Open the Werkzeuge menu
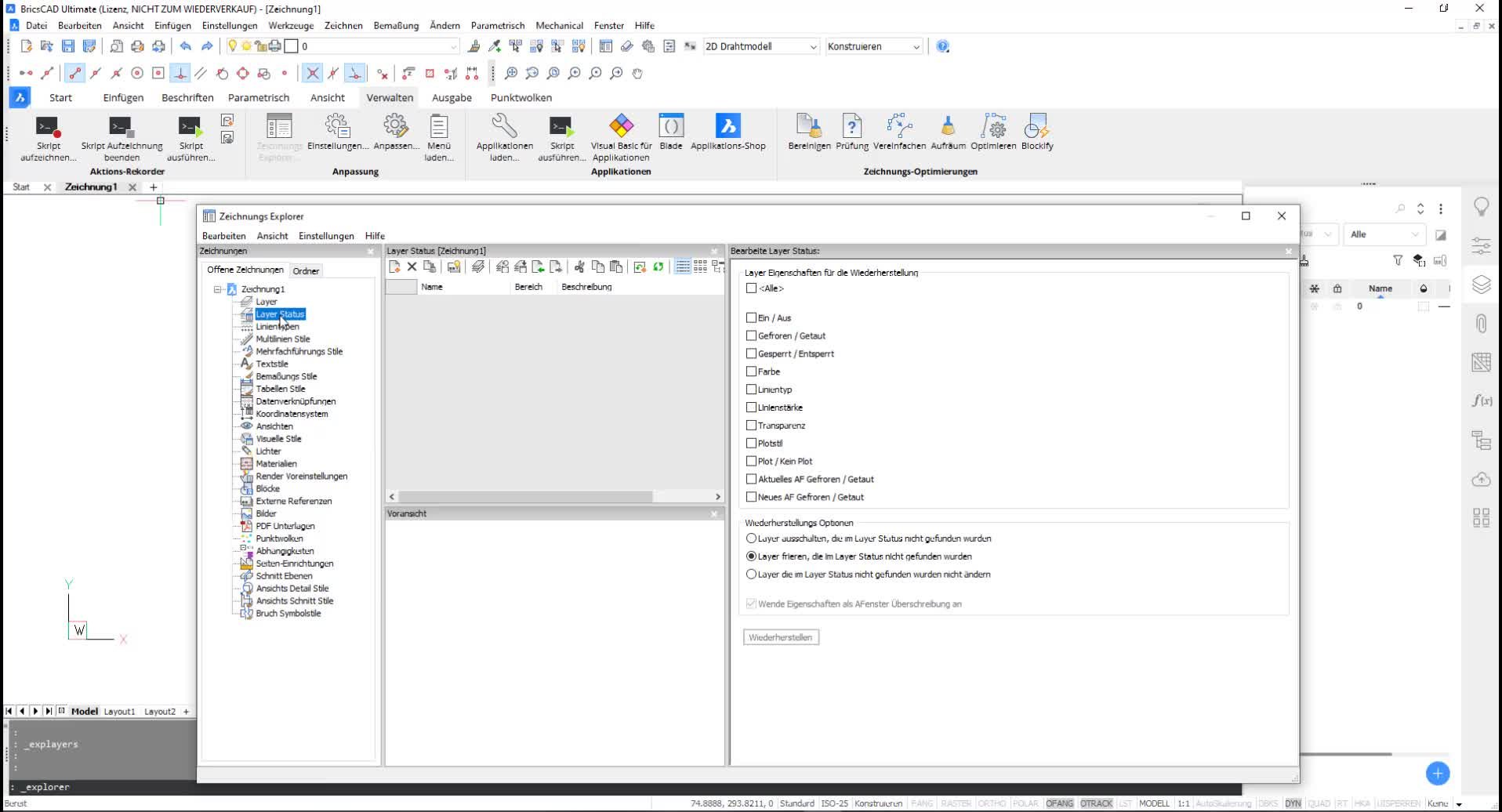This screenshot has height=812, width=1502. (x=291, y=25)
